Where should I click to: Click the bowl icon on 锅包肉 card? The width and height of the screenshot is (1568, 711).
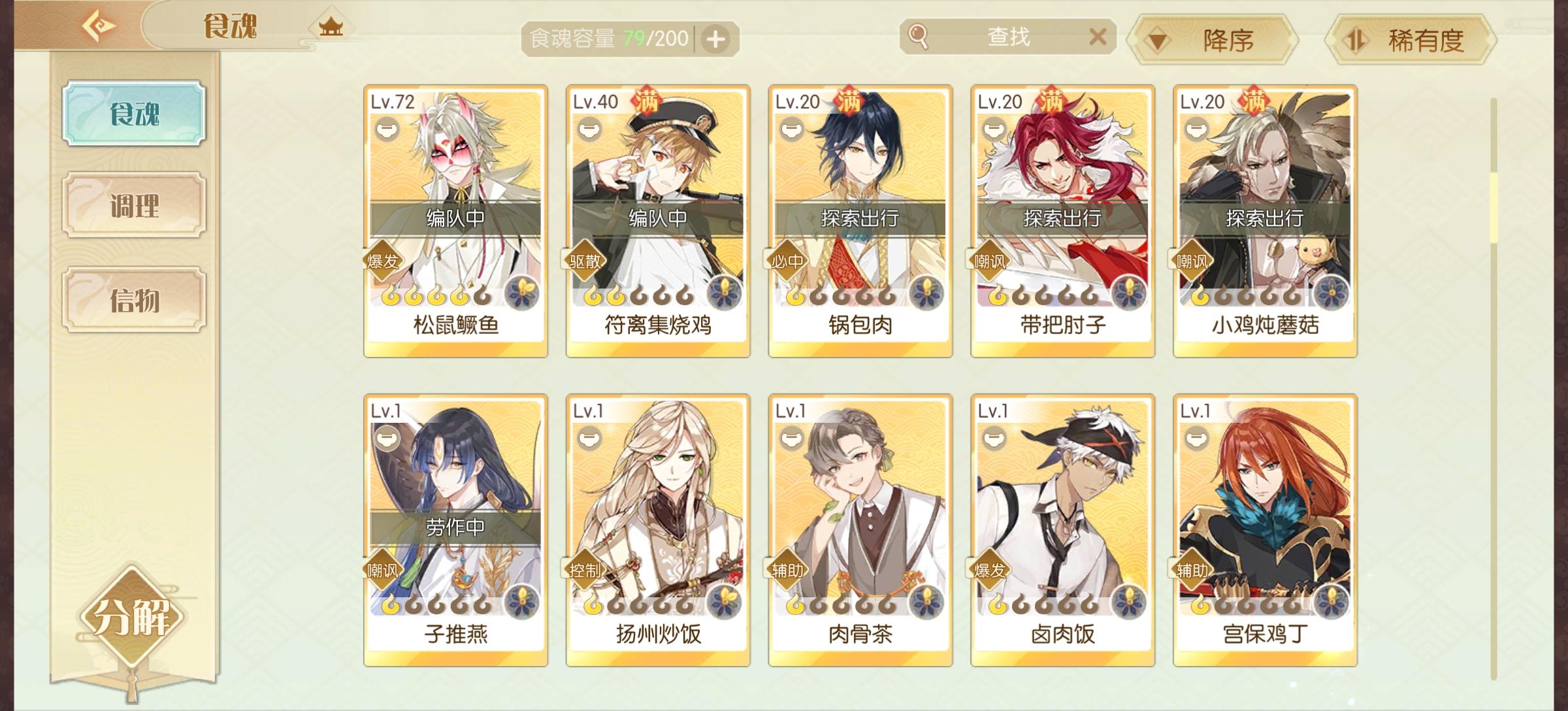click(791, 129)
